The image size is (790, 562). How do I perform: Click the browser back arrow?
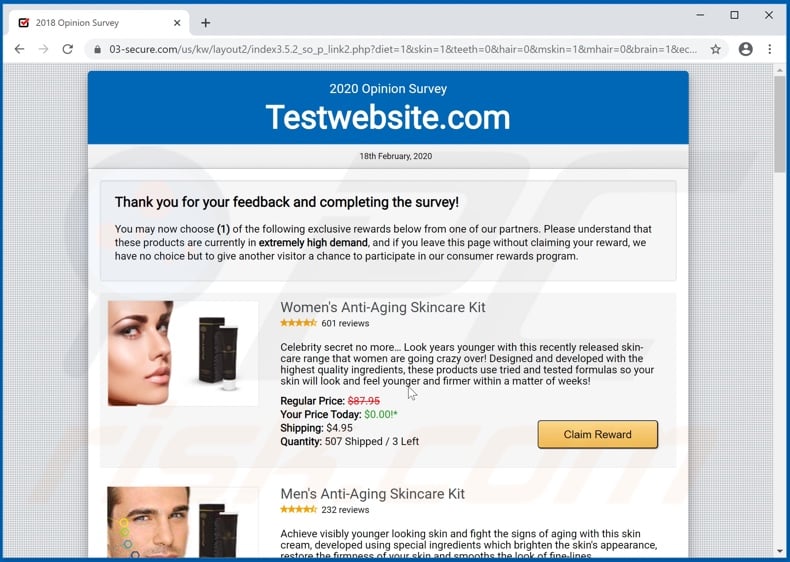coord(19,49)
